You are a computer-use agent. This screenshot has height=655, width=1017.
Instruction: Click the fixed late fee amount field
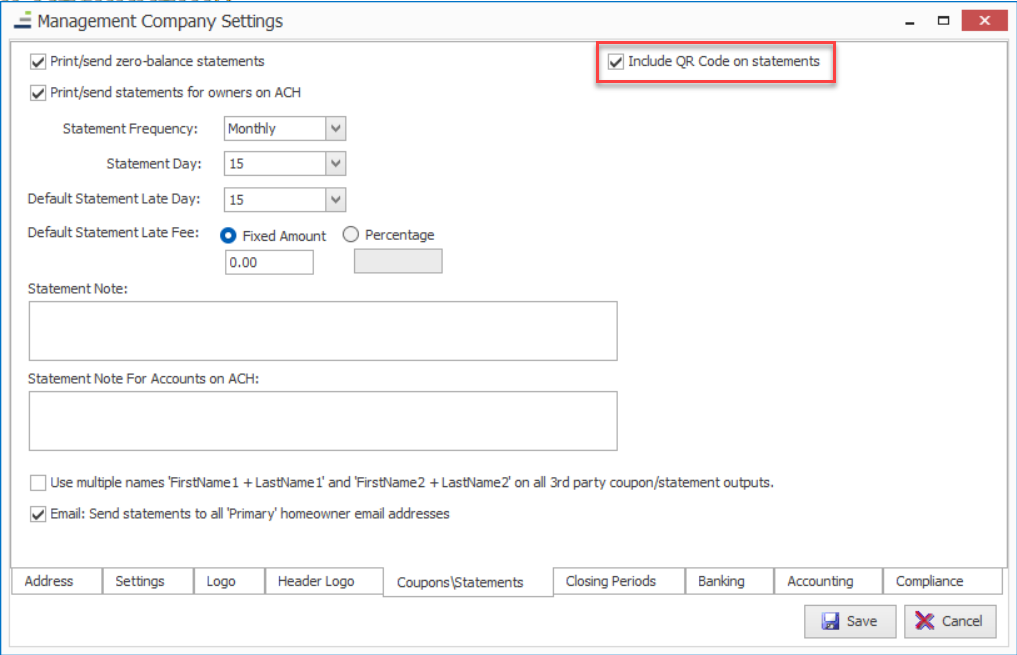269,262
